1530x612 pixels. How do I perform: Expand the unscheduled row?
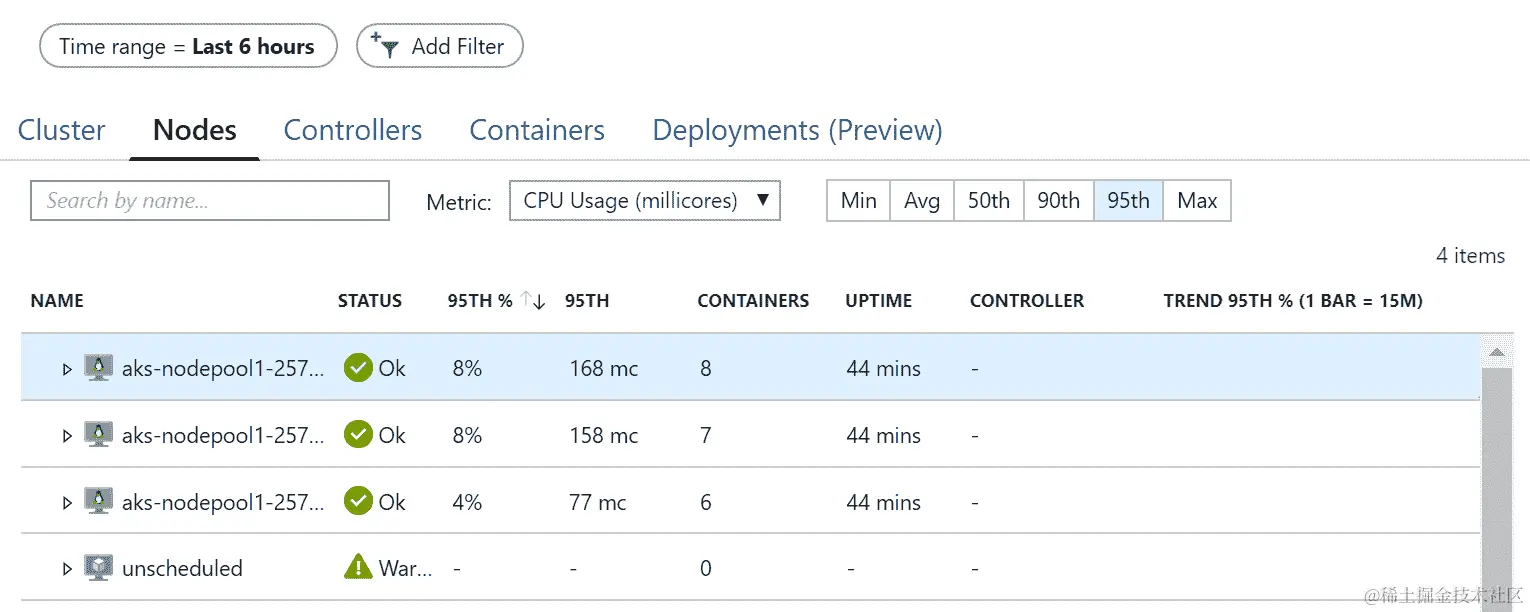(67, 569)
